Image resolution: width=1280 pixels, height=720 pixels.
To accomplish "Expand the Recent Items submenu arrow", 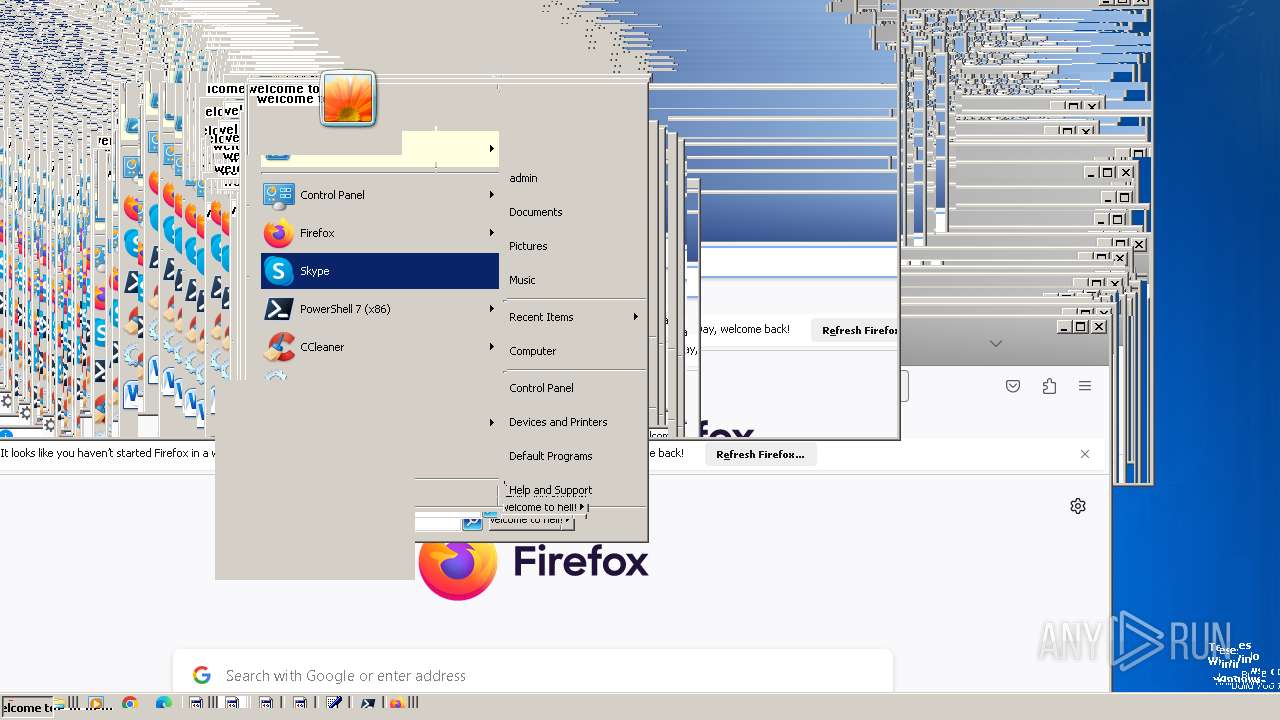I will click(635, 317).
